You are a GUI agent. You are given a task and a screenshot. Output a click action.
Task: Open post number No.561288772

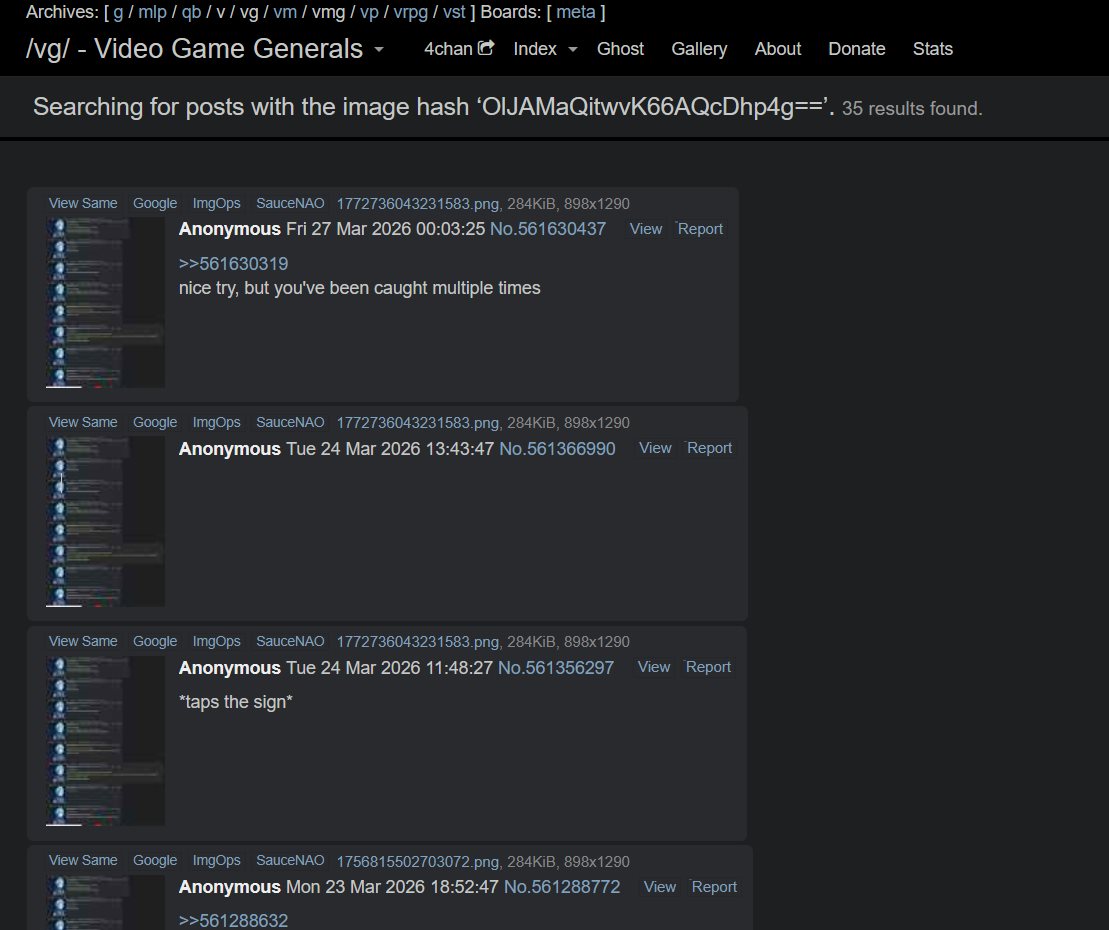pyautogui.click(x=562, y=887)
